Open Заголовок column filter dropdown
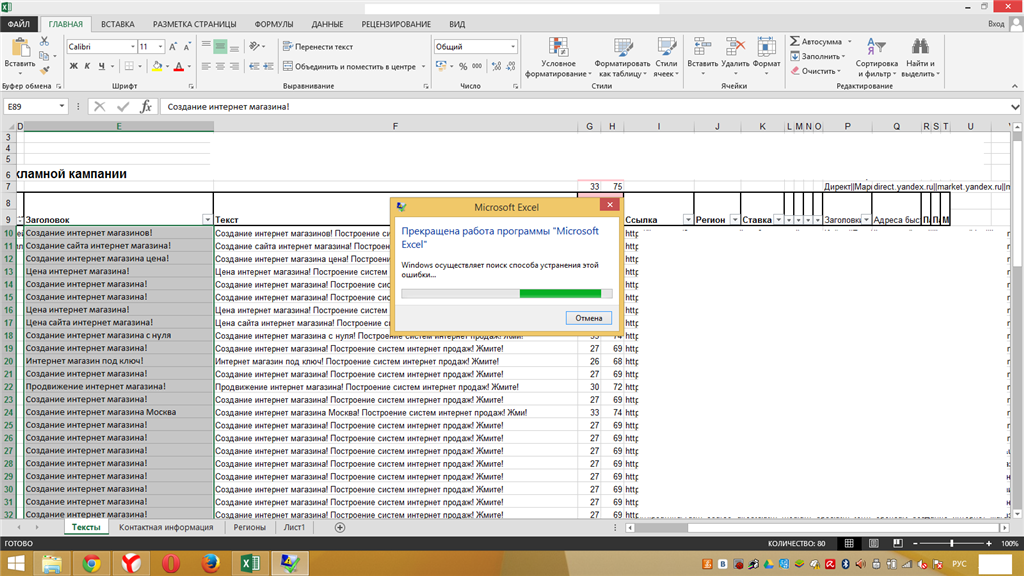The width and height of the screenshot is (1024, 576). pyautogui.click(x=207, y=220)
